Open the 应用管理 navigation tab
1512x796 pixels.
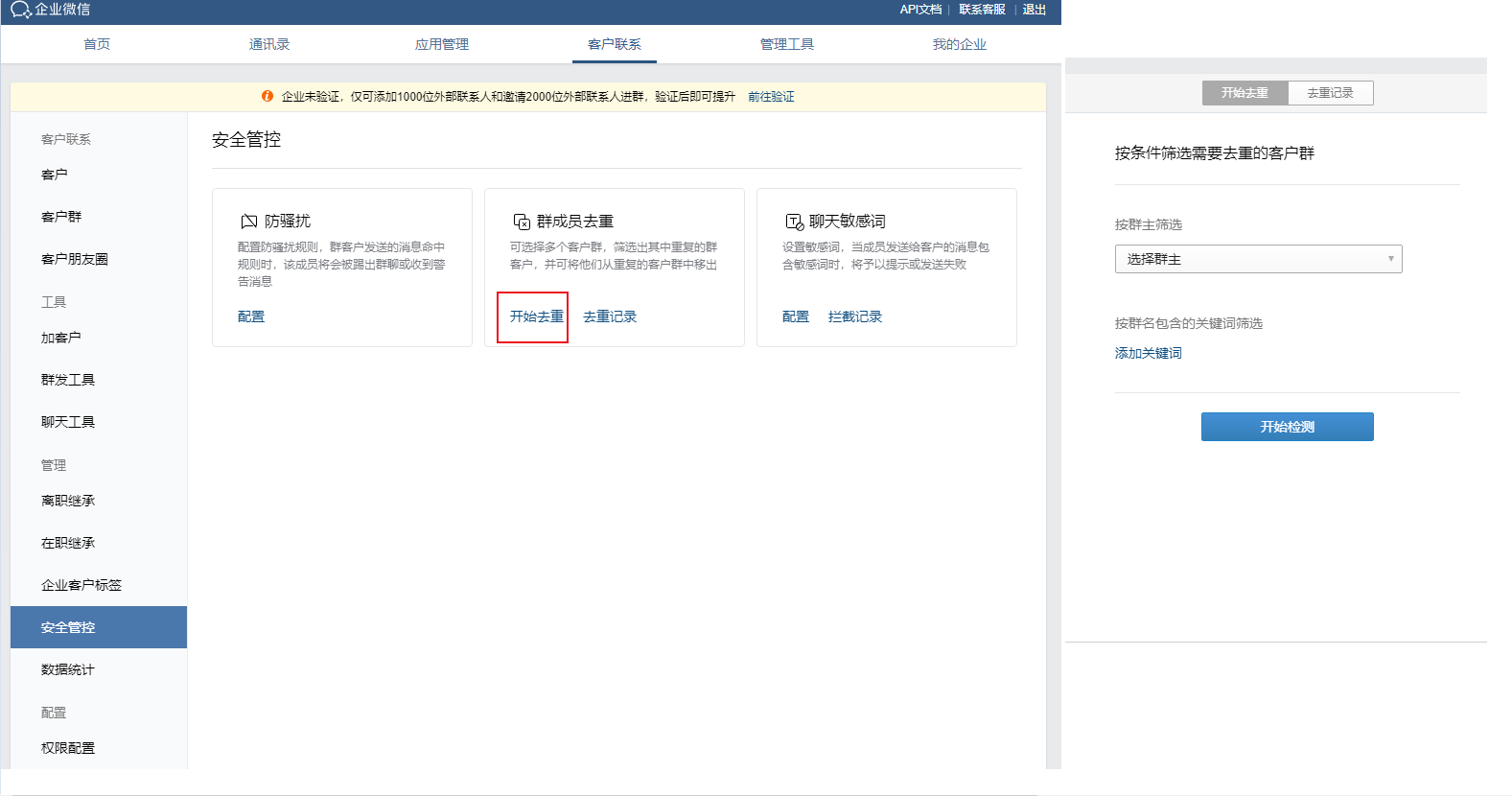(x=442, y=44)
